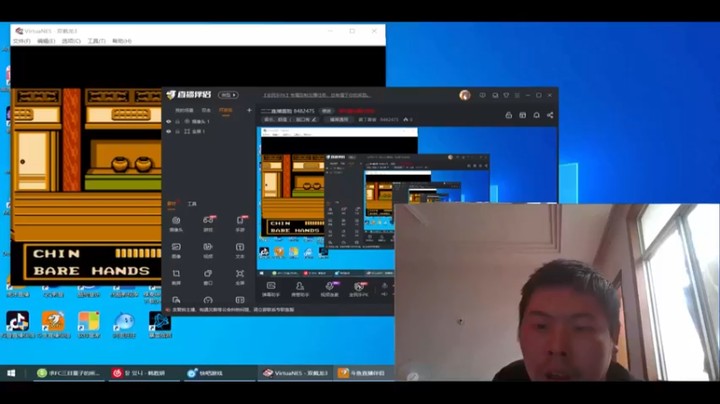Select the orange sources tab beside Tools

pyautogui.click(x=172, y=204)
